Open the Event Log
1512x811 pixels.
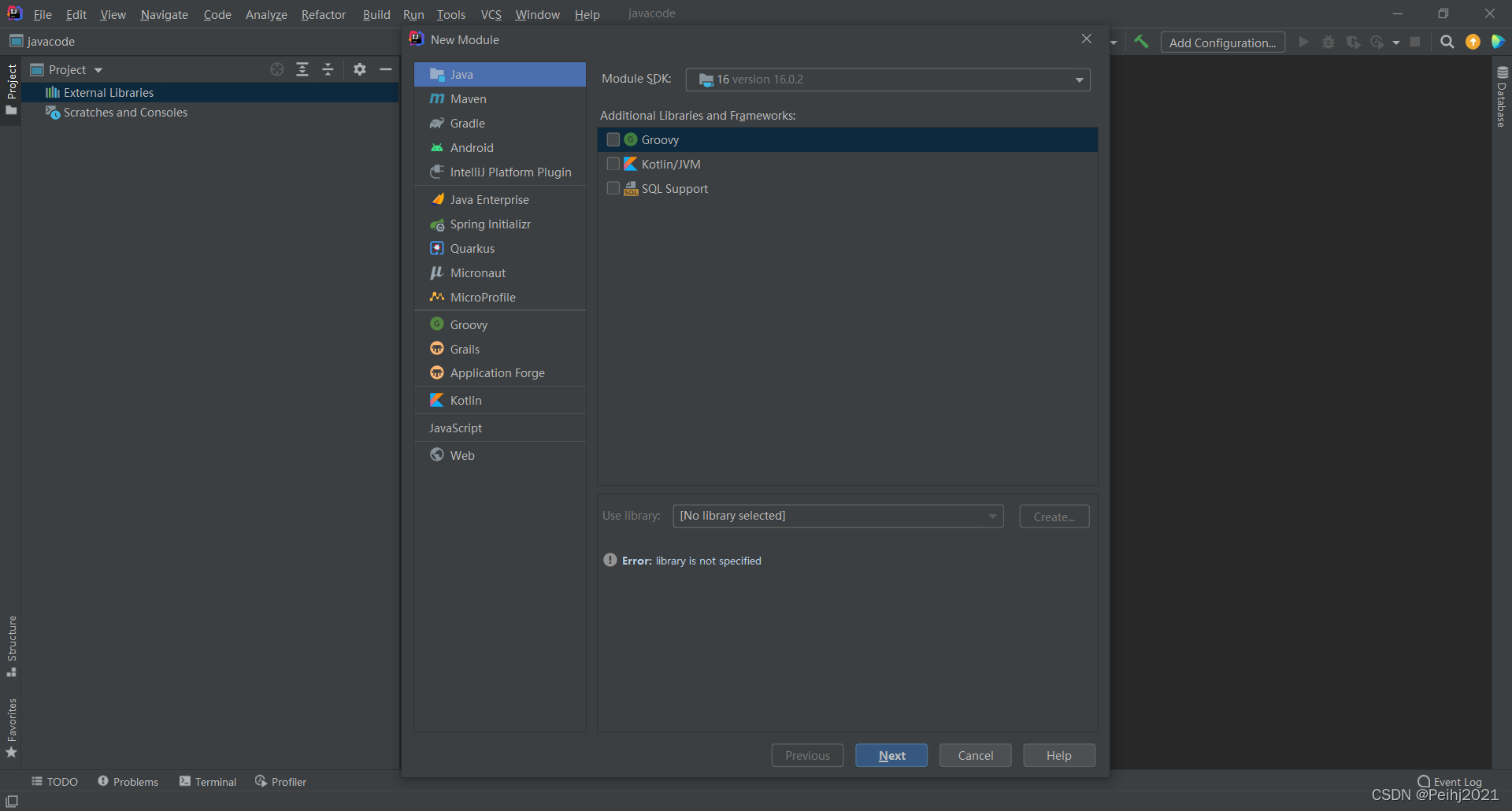tap(1450, 781)
